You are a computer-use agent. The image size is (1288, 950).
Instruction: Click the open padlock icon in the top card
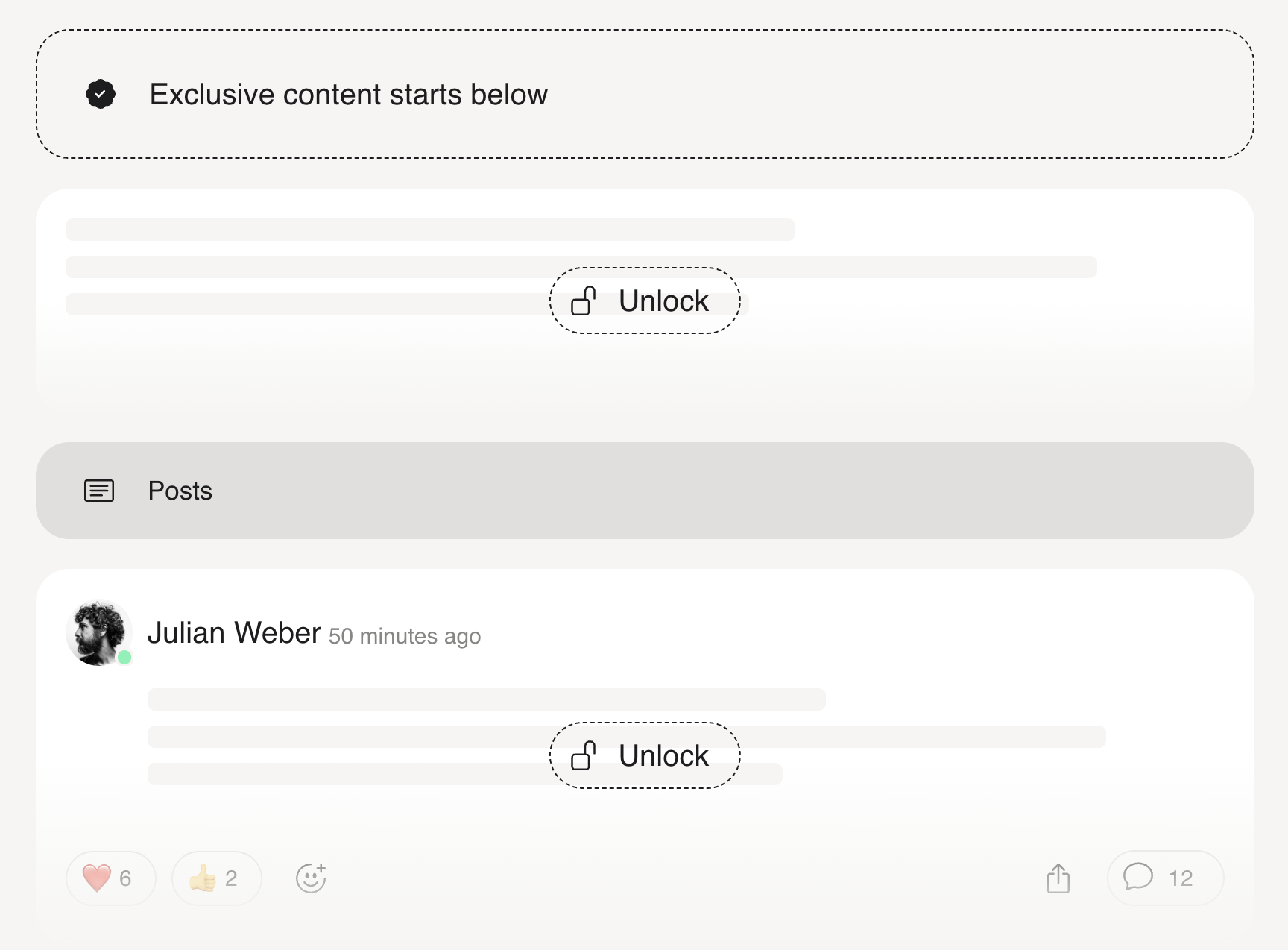click(x=584, y=301)
